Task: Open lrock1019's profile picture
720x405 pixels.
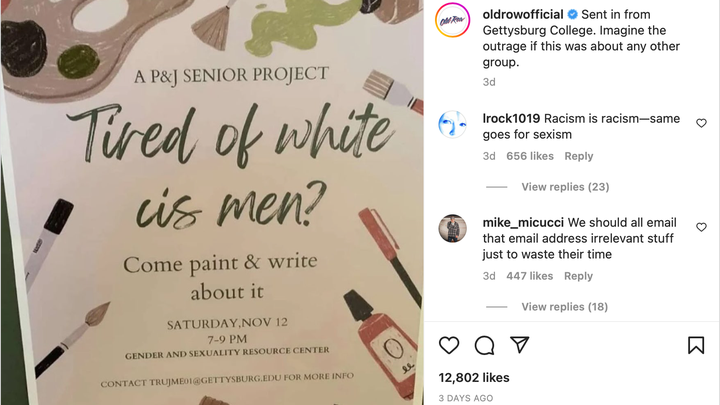Action: pos(452,124)
